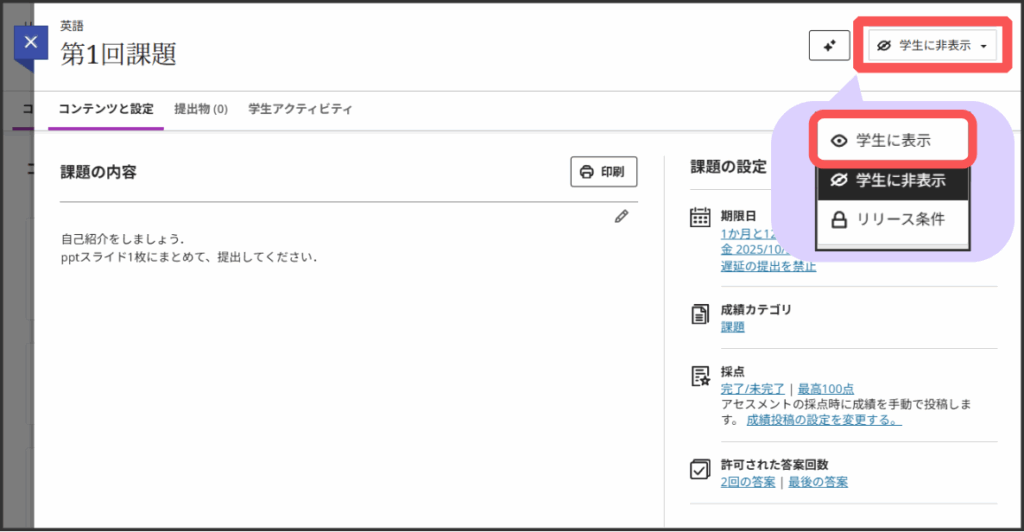The height and width of the screenshot is (532, 1024).
Task: Click the 2回の答案 attempts link
Action: [x=748, y=482]
